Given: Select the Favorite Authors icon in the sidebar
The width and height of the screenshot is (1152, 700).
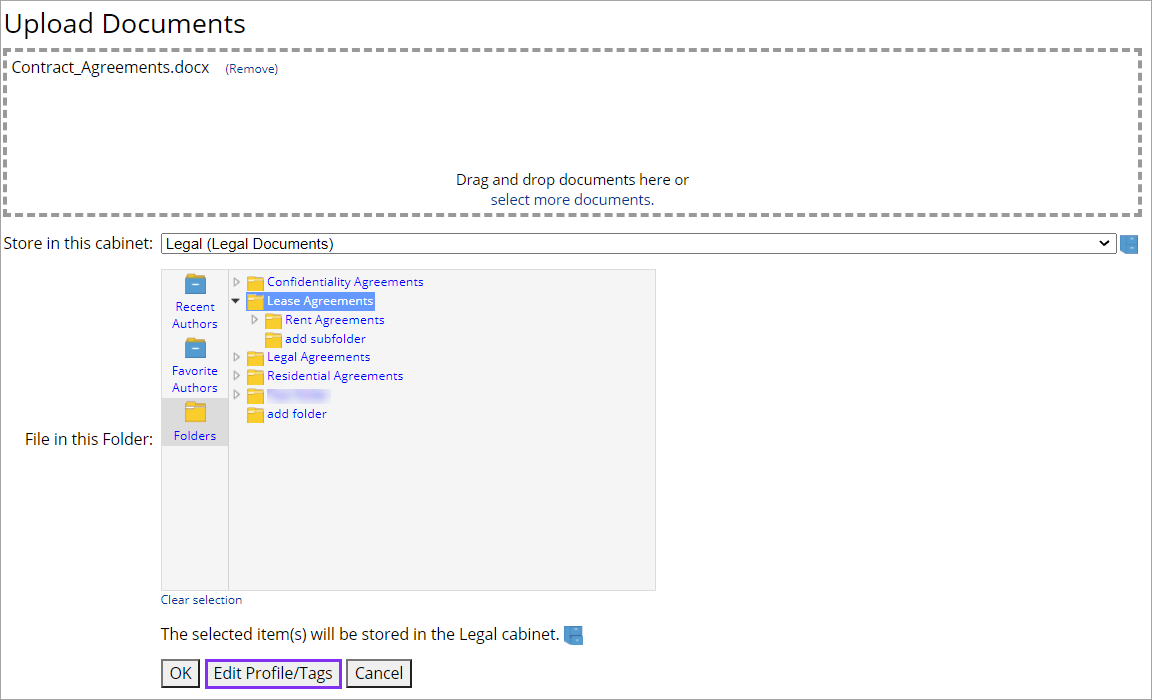Looking at the screenshot, I should pos(195,350).
